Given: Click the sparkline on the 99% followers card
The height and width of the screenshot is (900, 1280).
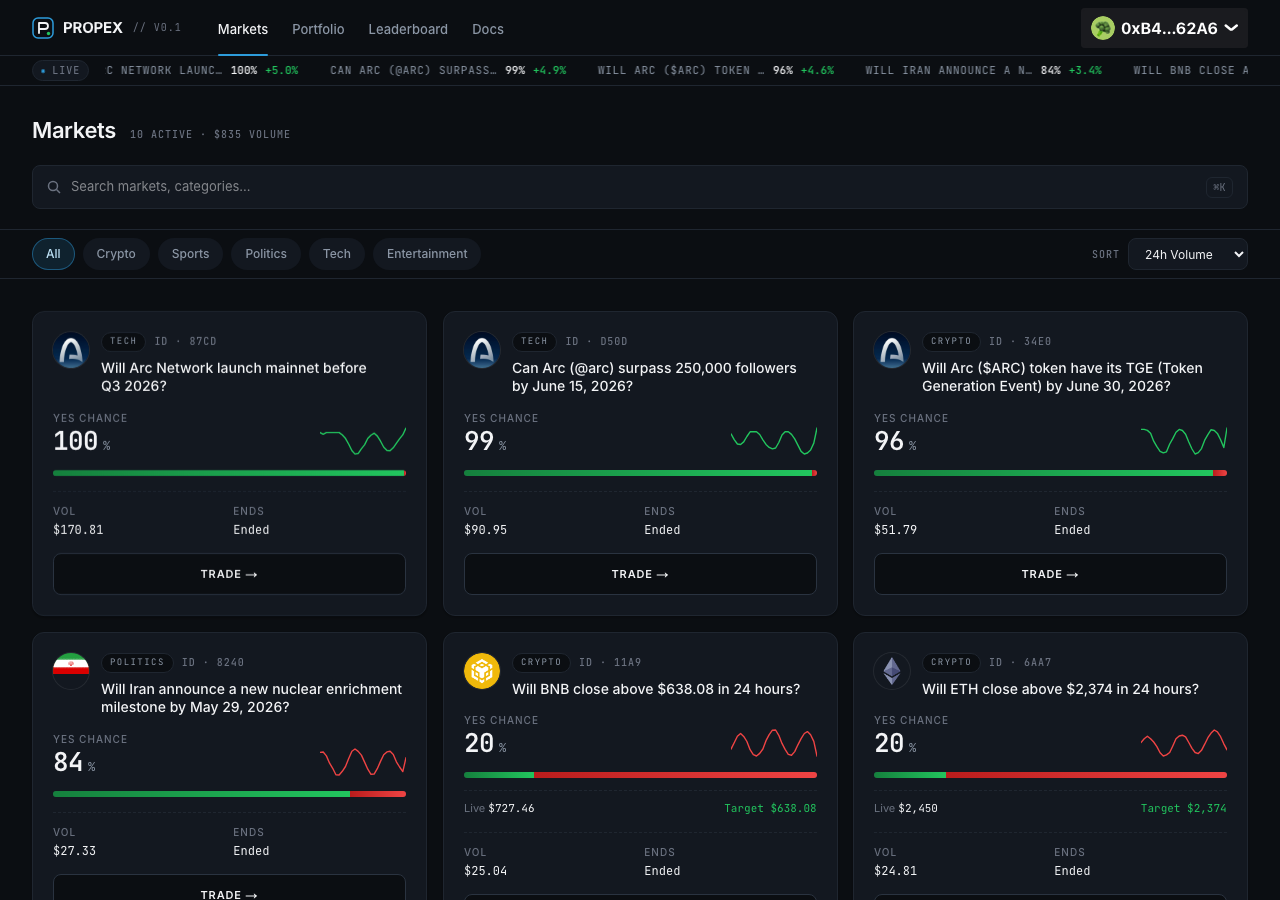Looking at the screenshot, I should 774,441.
